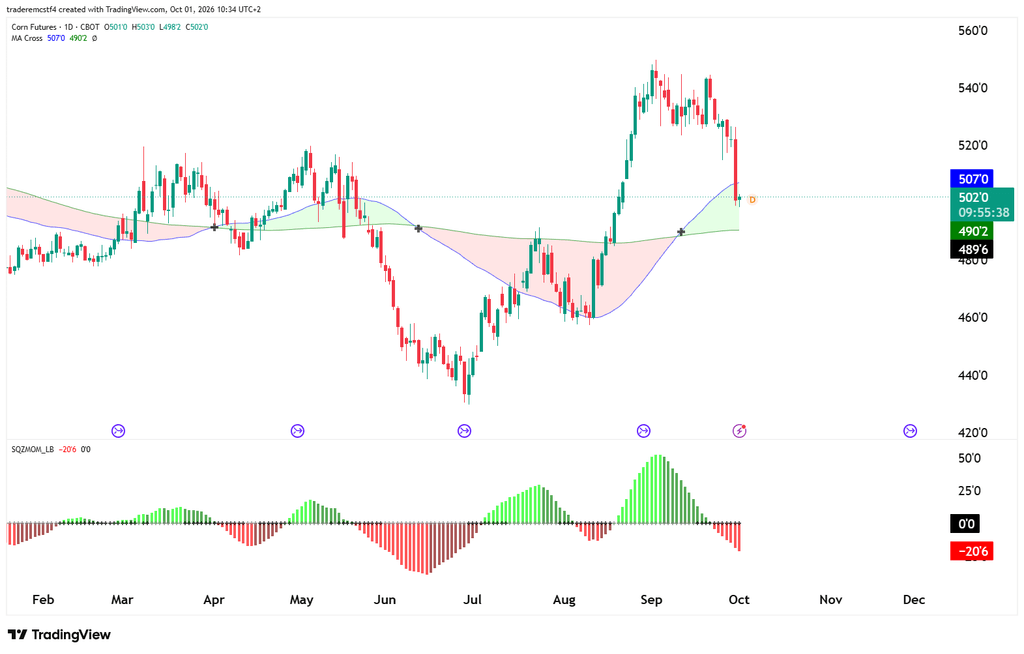Click the 420'0 price axis label
1024x654 pixels.
pos(972,433)
